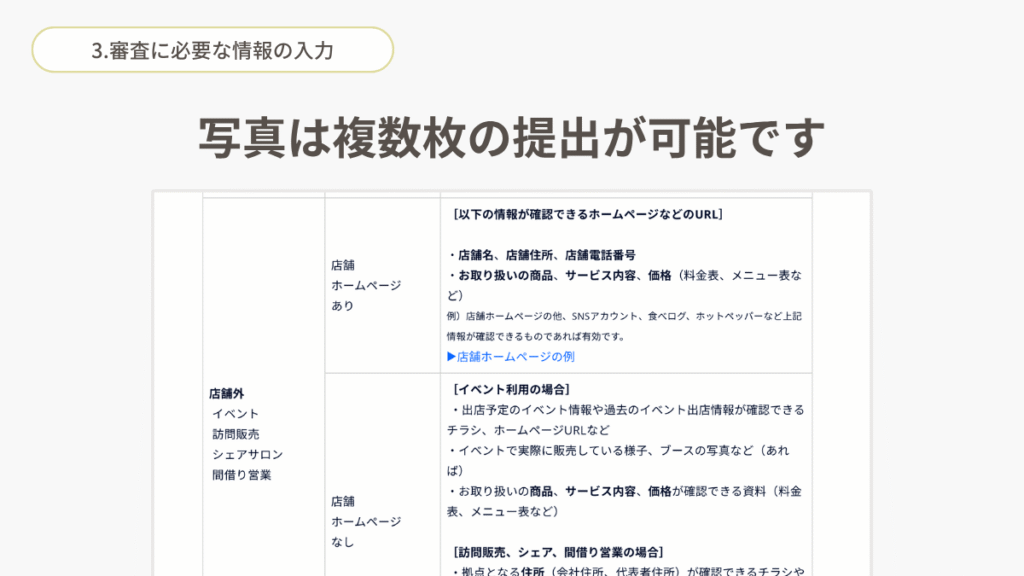1024x576 pixels.
Task: Select the 店舗外 category label
Action: pos(226,393)
